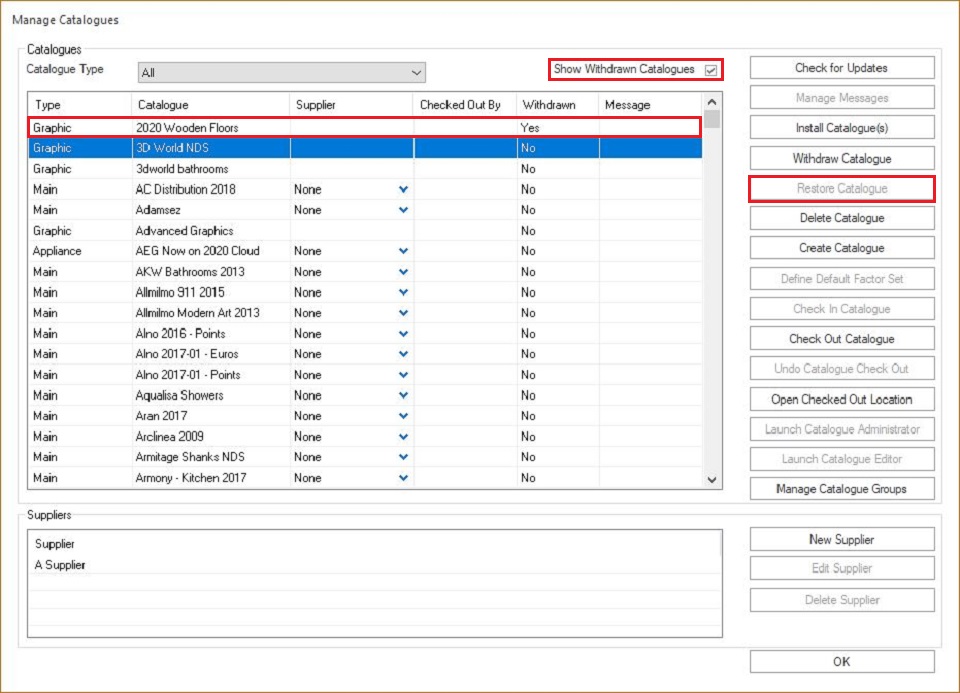Open supplier dropdown for Aran 2017
This screenshot has height=693, width=960.
click(x=403, y=416)
